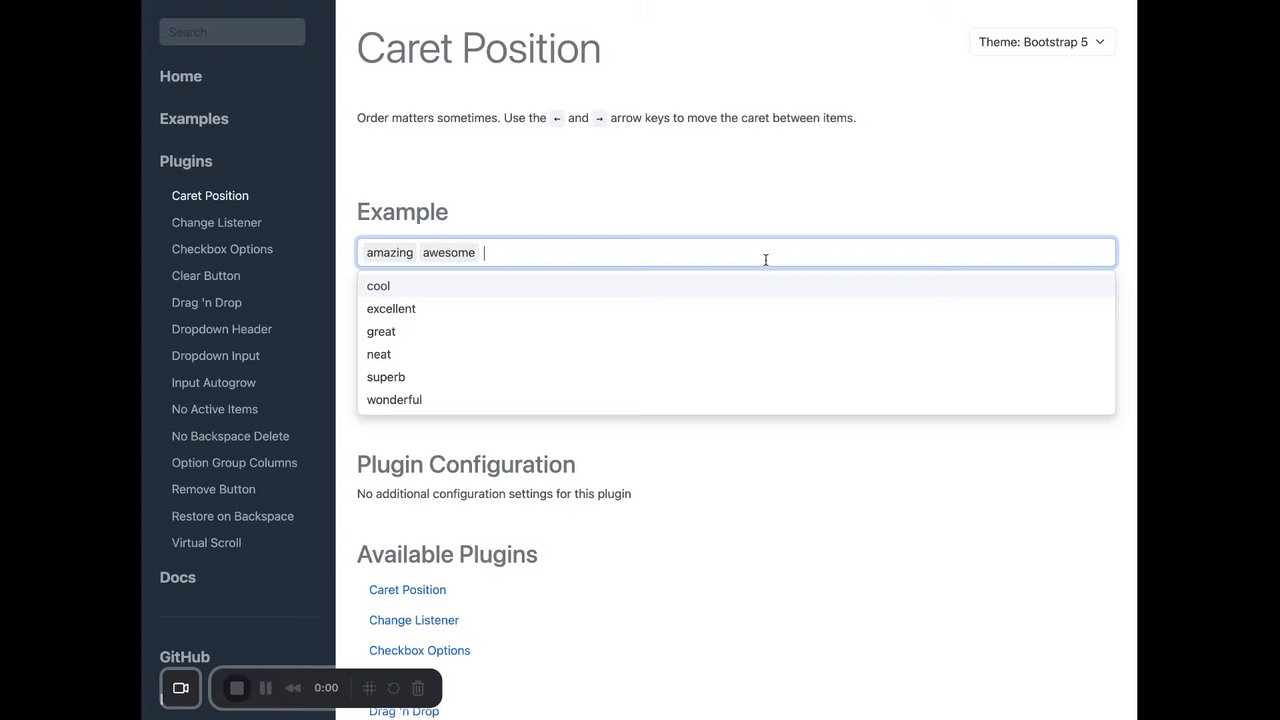Viewport: 1280px width, 720px height.
Task: Select 'superb' in the dropdown
Action: [736, 377]
